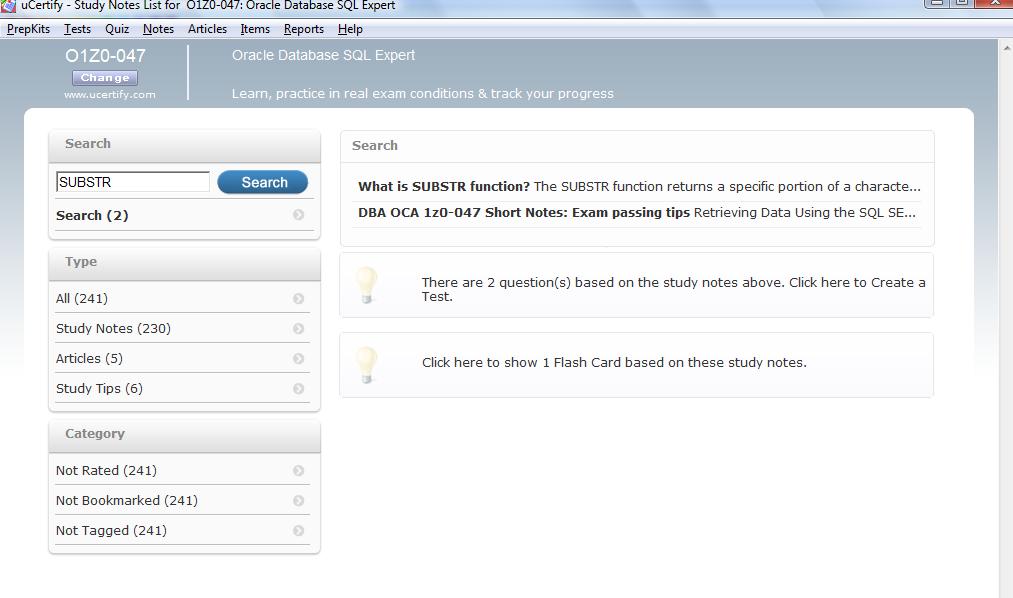Visit the www.ucertify.com link

point(110,94)
